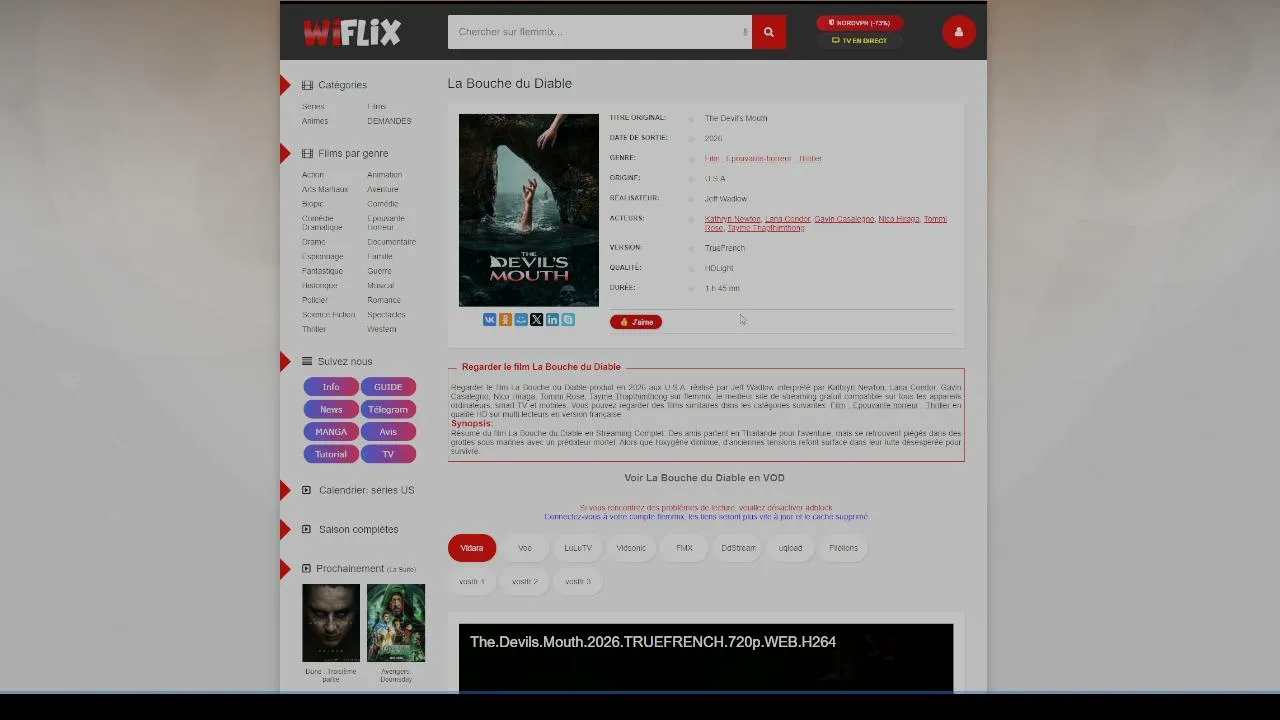This screenshot has height=720, width=1280.
Task: Browse the Arts Martiaux genre
Action: click(x=325, y=189)
